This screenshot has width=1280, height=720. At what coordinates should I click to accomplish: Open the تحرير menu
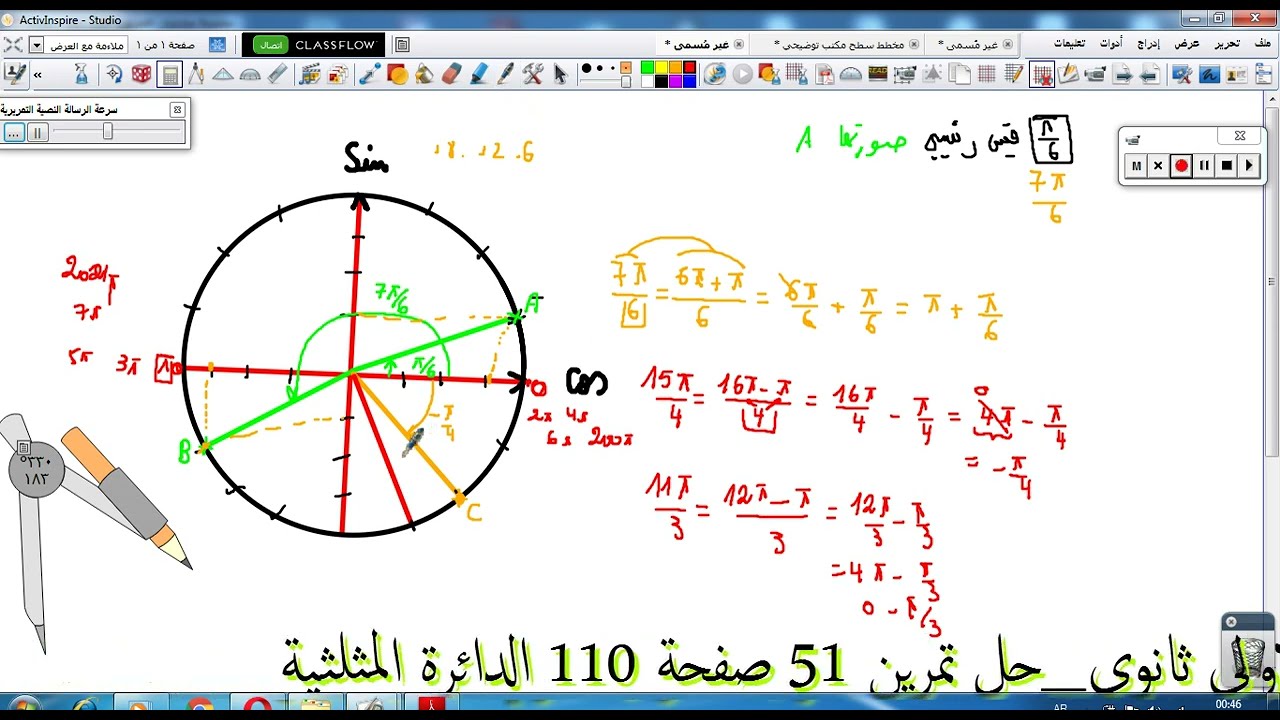tap(1227, 44)
